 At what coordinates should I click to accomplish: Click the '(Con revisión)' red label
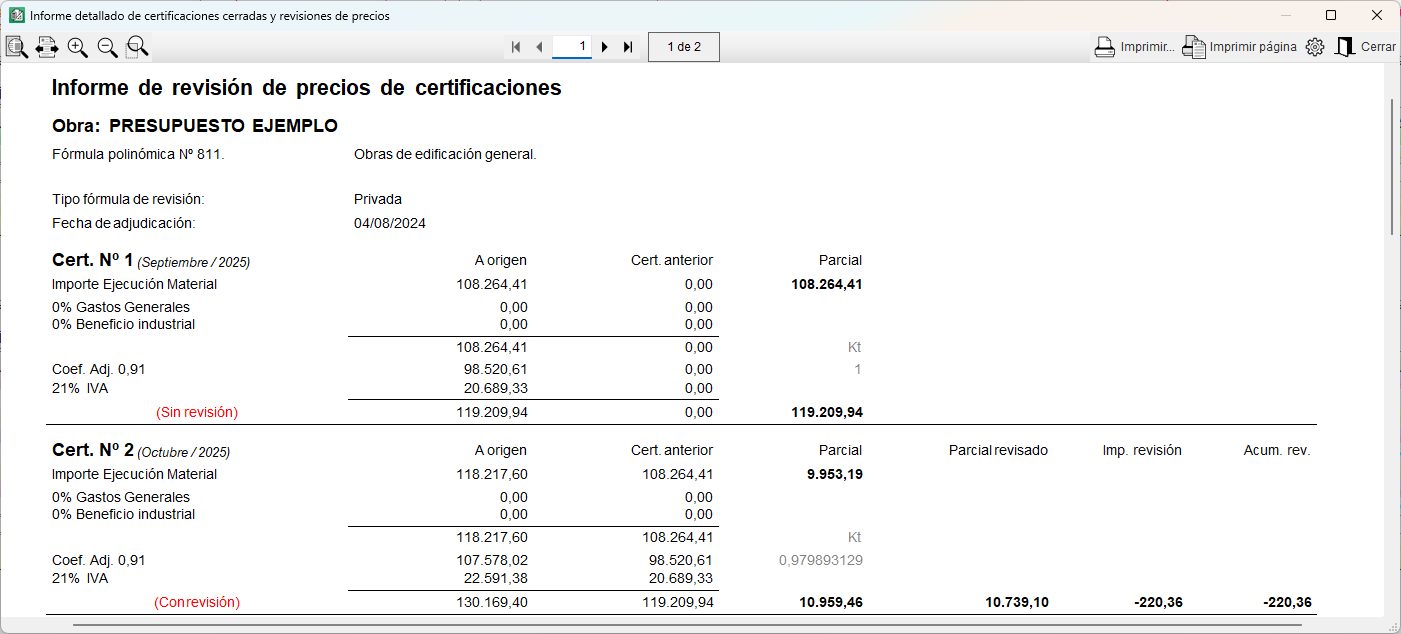click(197, 602)
